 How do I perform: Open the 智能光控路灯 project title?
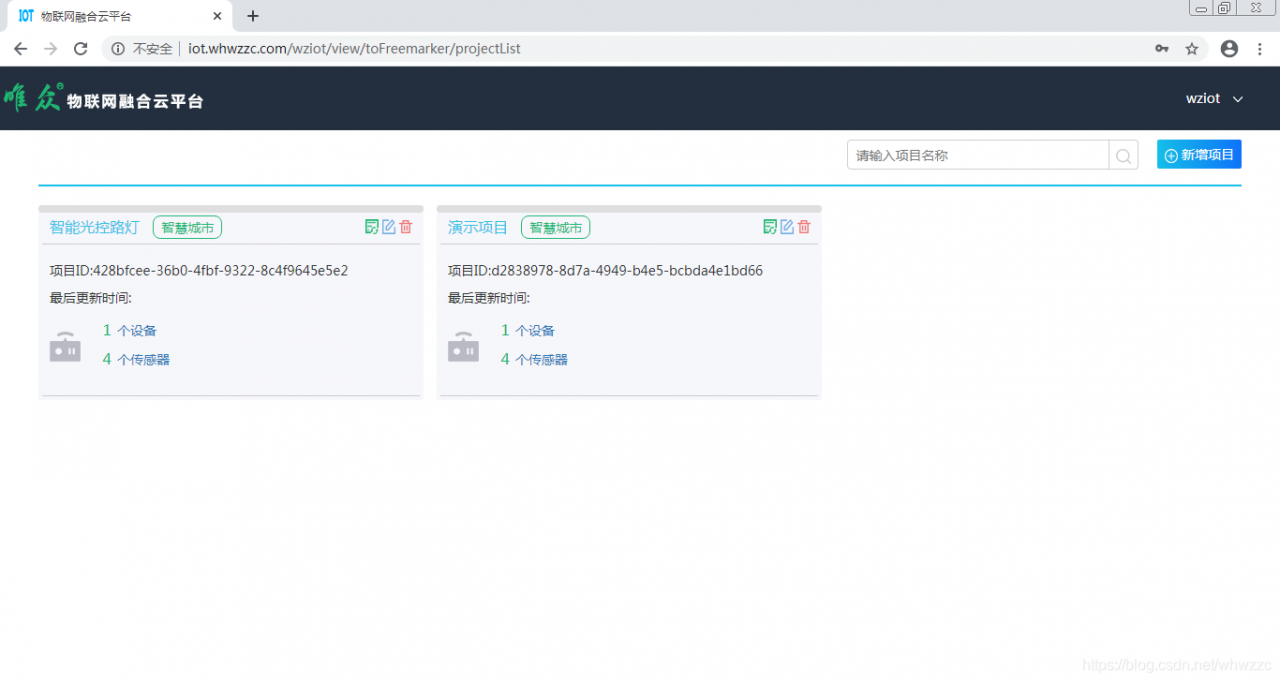tap(94, 227)
